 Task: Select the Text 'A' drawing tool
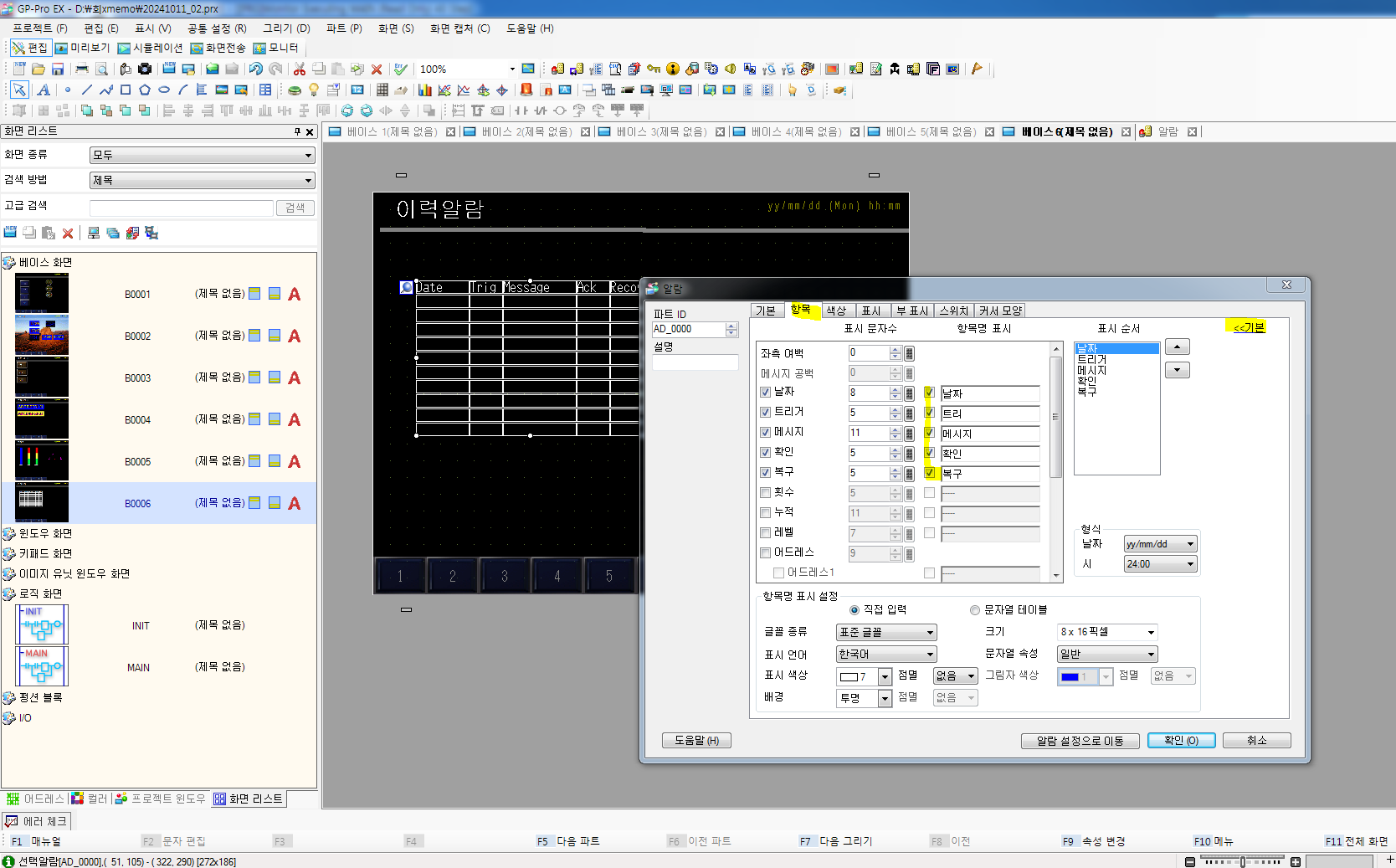click(44, 90)
